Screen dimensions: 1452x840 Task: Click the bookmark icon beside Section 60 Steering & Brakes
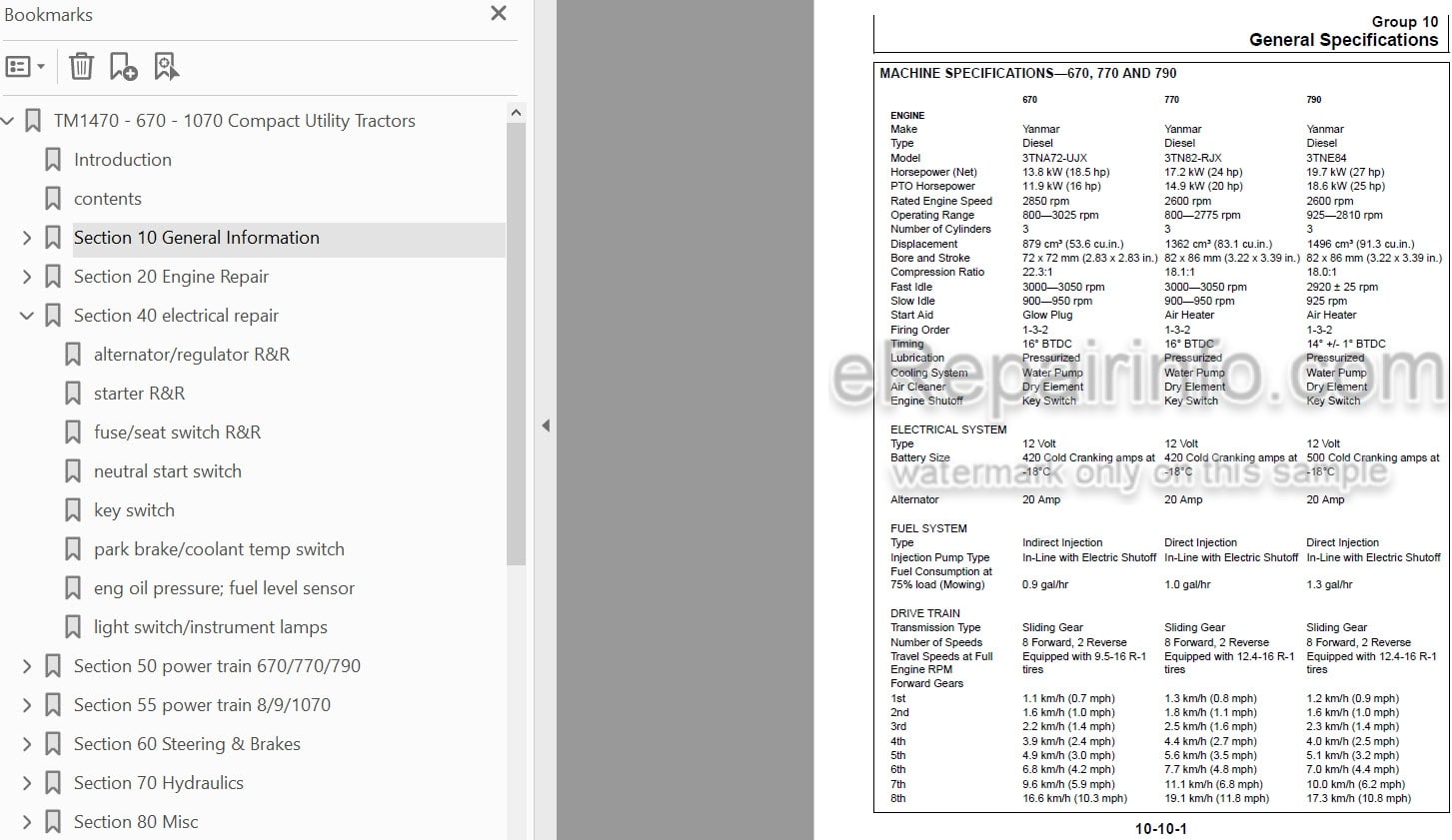pos(53,744)
